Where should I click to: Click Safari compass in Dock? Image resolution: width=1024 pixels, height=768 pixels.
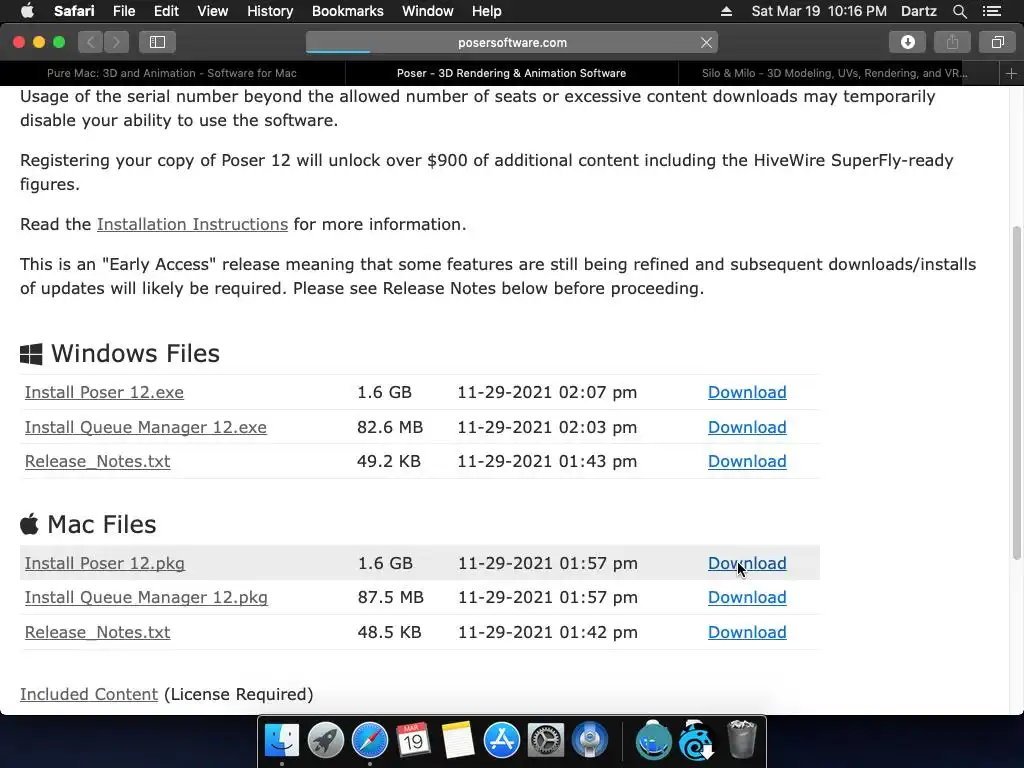pyautogui.click(x=370, y=741)
